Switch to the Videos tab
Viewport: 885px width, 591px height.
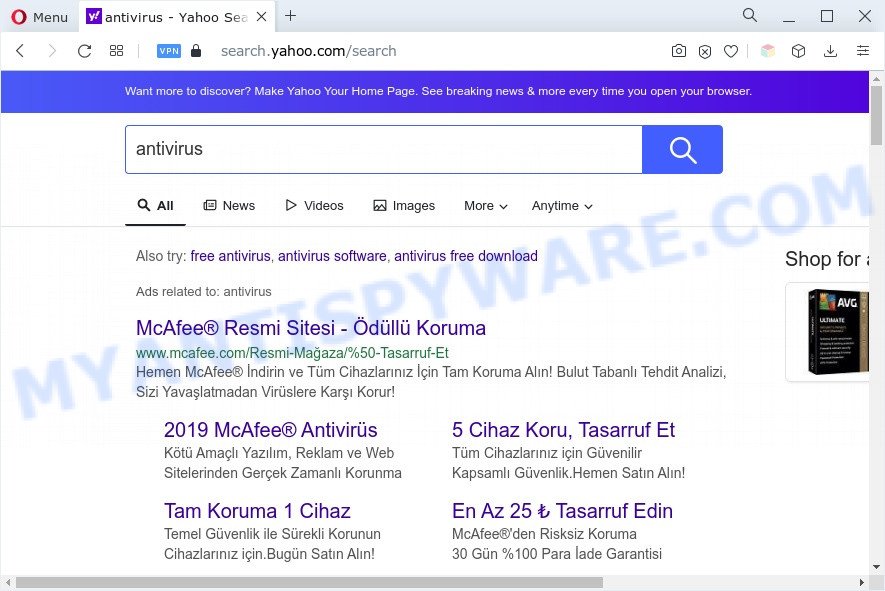pyautogui.click(x=314, y=205)
